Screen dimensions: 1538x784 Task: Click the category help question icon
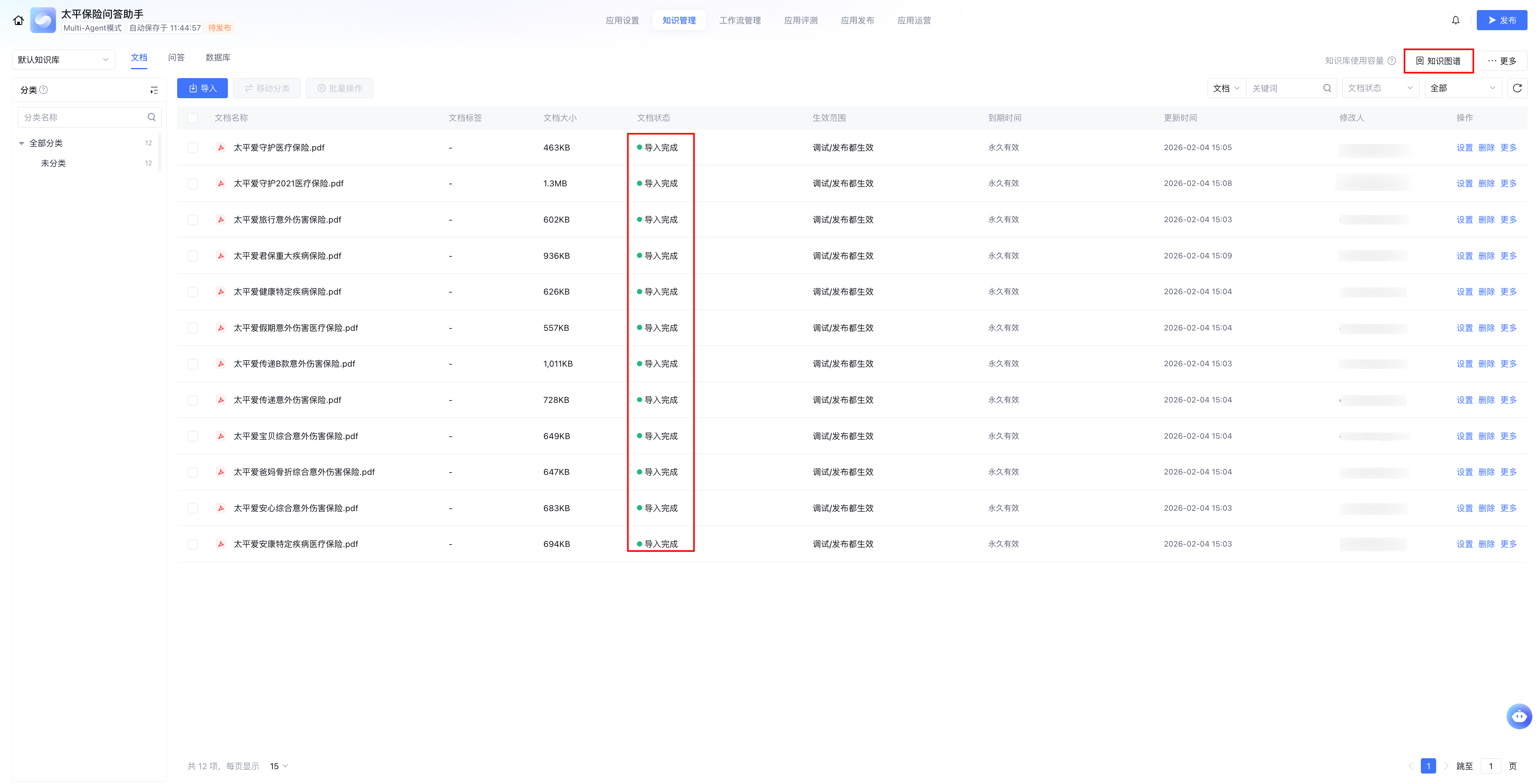pyautogui.click(x=43, y=90)
